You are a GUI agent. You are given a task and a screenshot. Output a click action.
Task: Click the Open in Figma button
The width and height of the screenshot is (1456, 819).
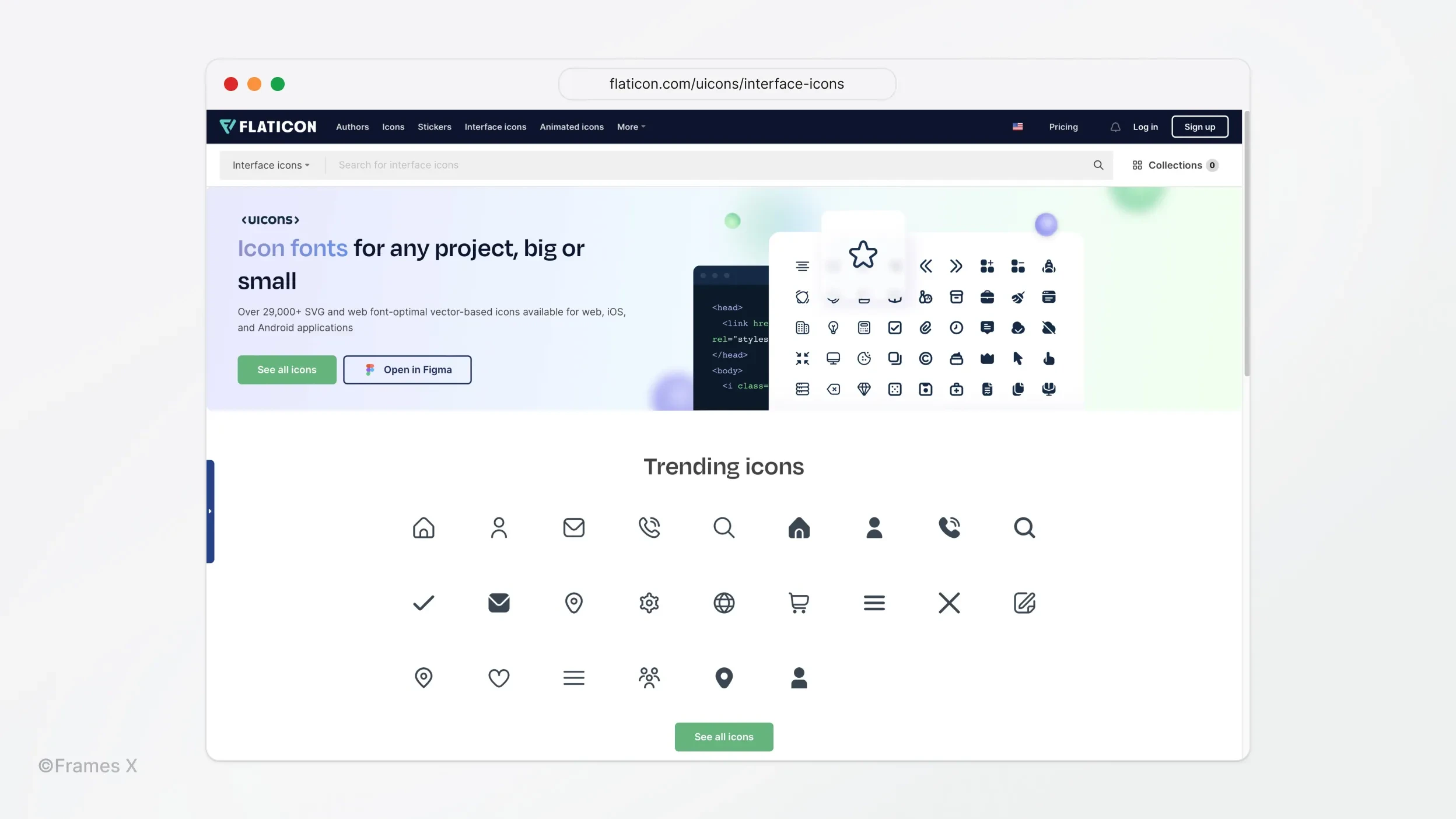coord(407,369)
